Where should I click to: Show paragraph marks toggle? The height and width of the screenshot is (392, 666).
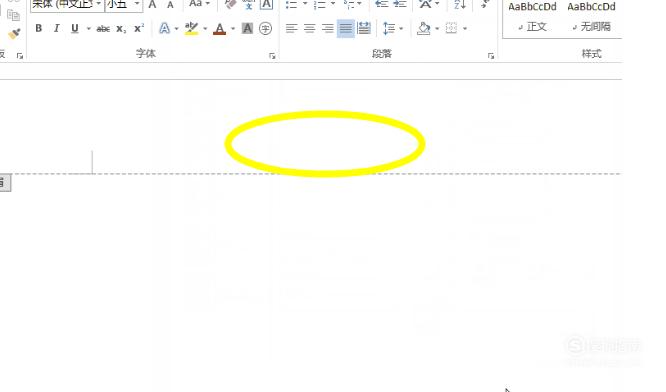(x=484, y=4)
